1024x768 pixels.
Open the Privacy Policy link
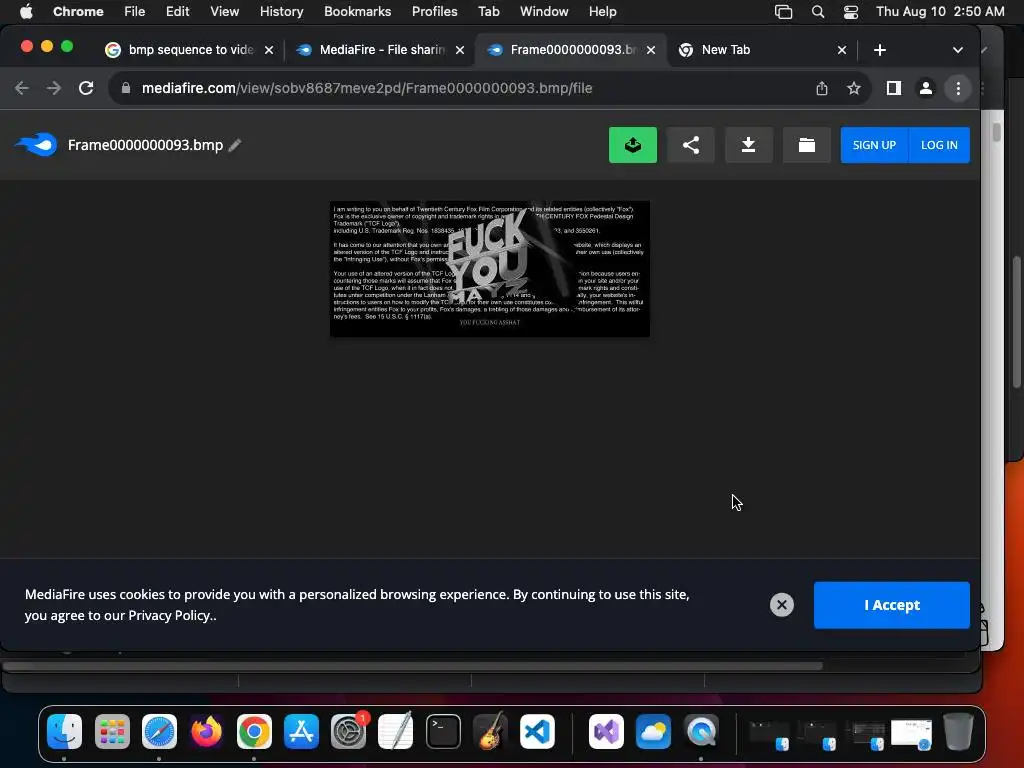(170, 615)
